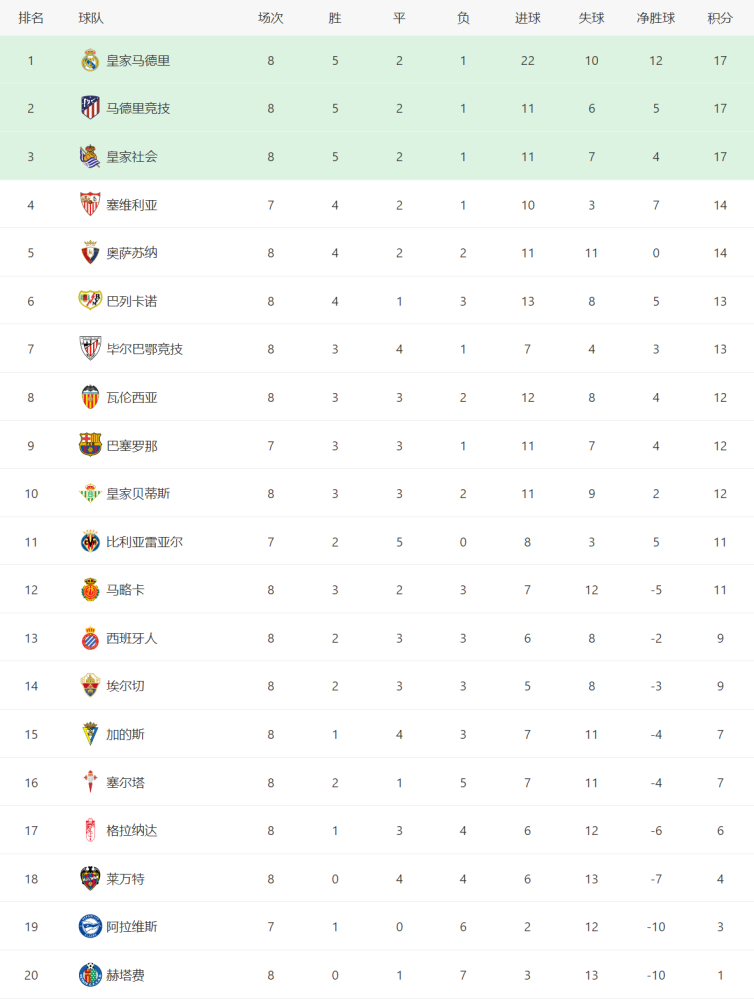
Task: Select the Real Sociedad (皇家社会) logo
Action: [90, 157]
